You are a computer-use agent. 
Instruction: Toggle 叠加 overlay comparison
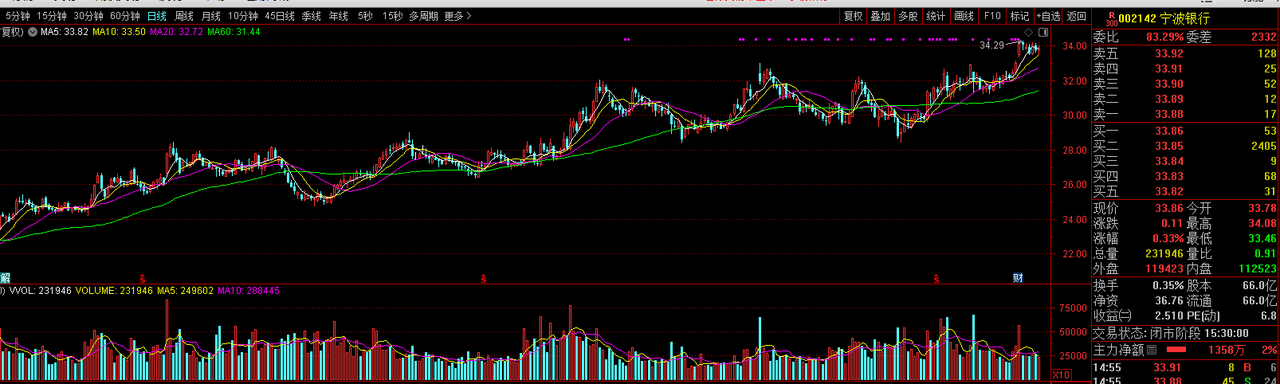coord(880,16)
